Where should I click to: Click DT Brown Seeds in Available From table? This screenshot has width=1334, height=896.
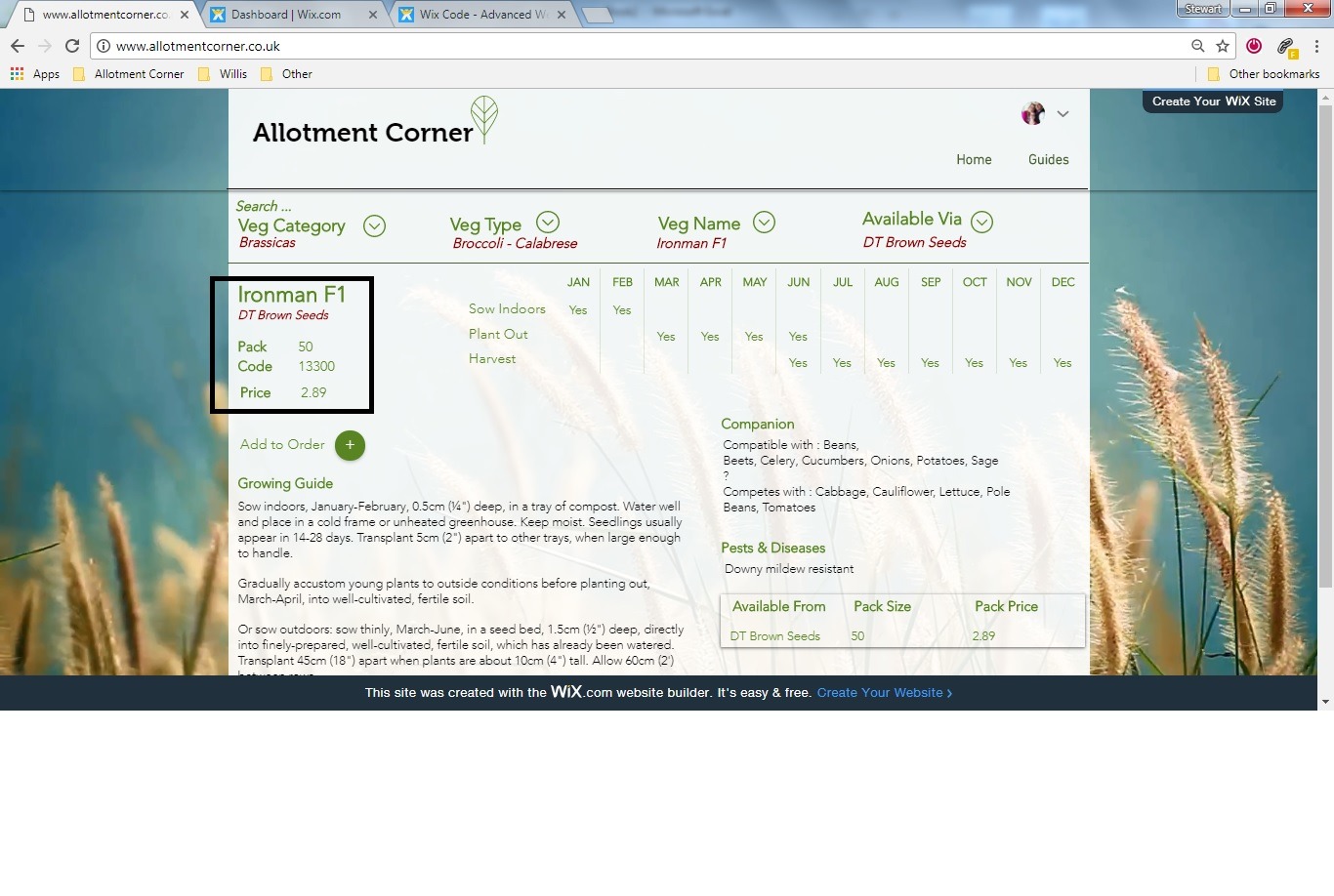point(775,636)
